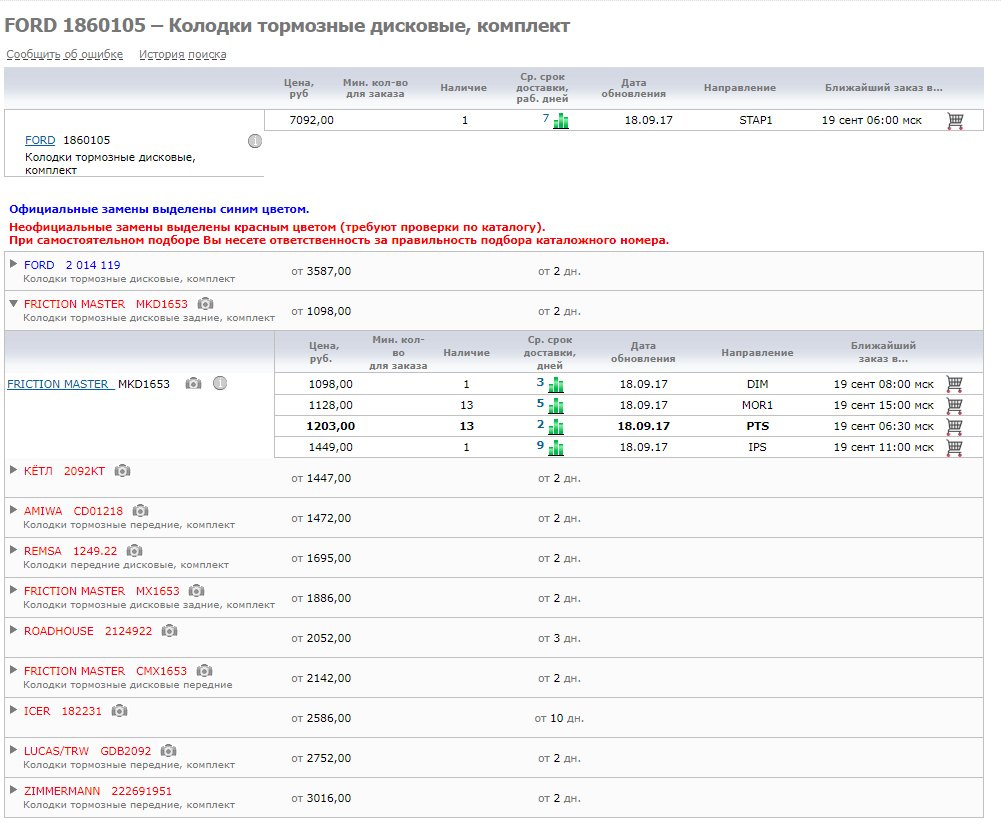View photo of MKD1653 in detail panel

(x=193, y=384)
